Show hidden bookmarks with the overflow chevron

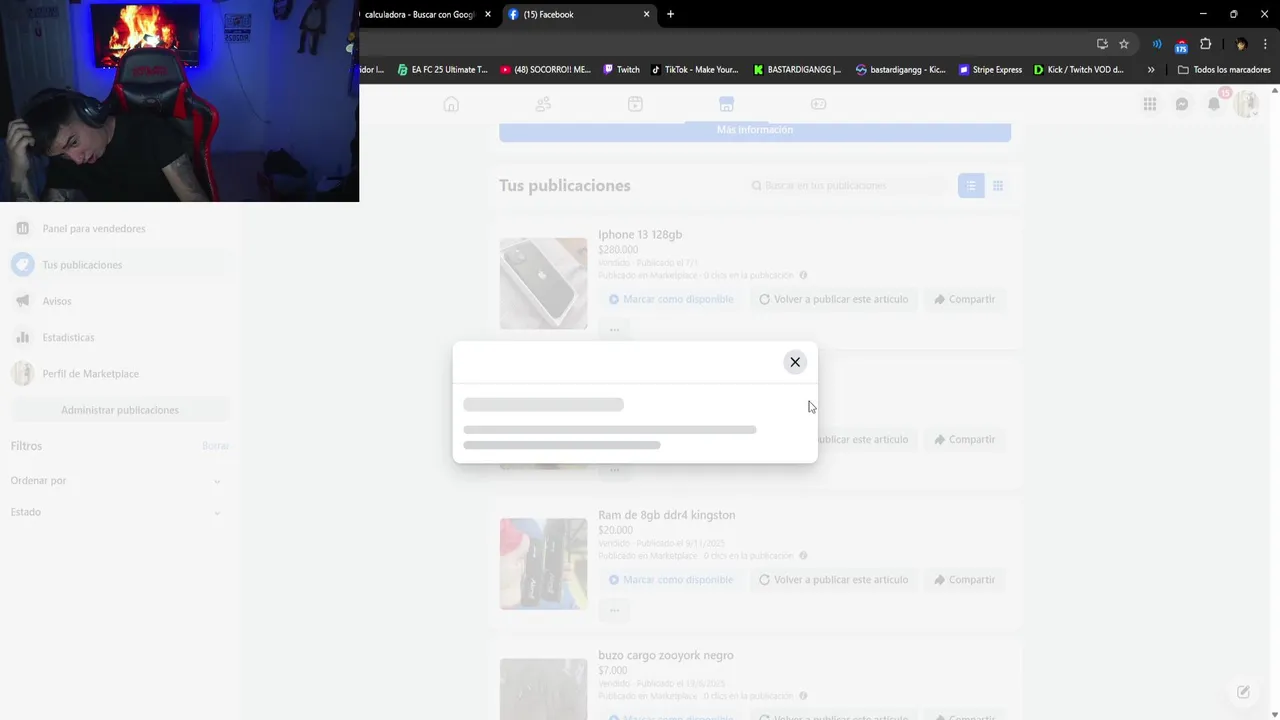(x=1151, y=70)
